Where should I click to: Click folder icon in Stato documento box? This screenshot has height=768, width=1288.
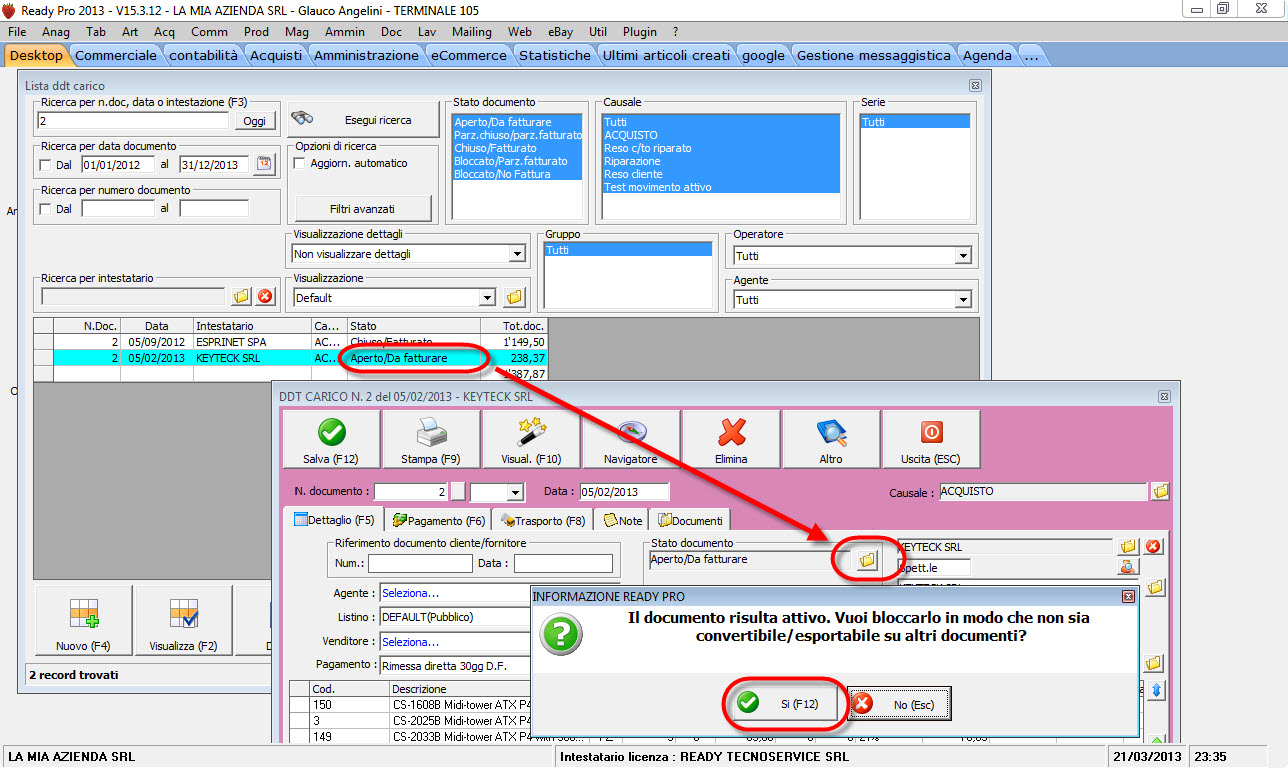pos(867,560)
